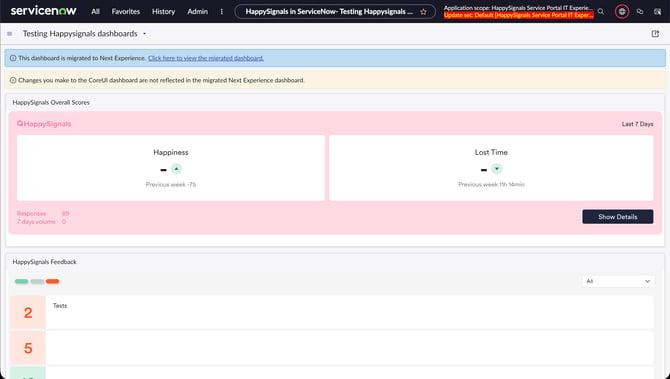The height and width of the screenshot is (379, 670).
Task: Click the ServiceNow logo
Action: (44, 11)
